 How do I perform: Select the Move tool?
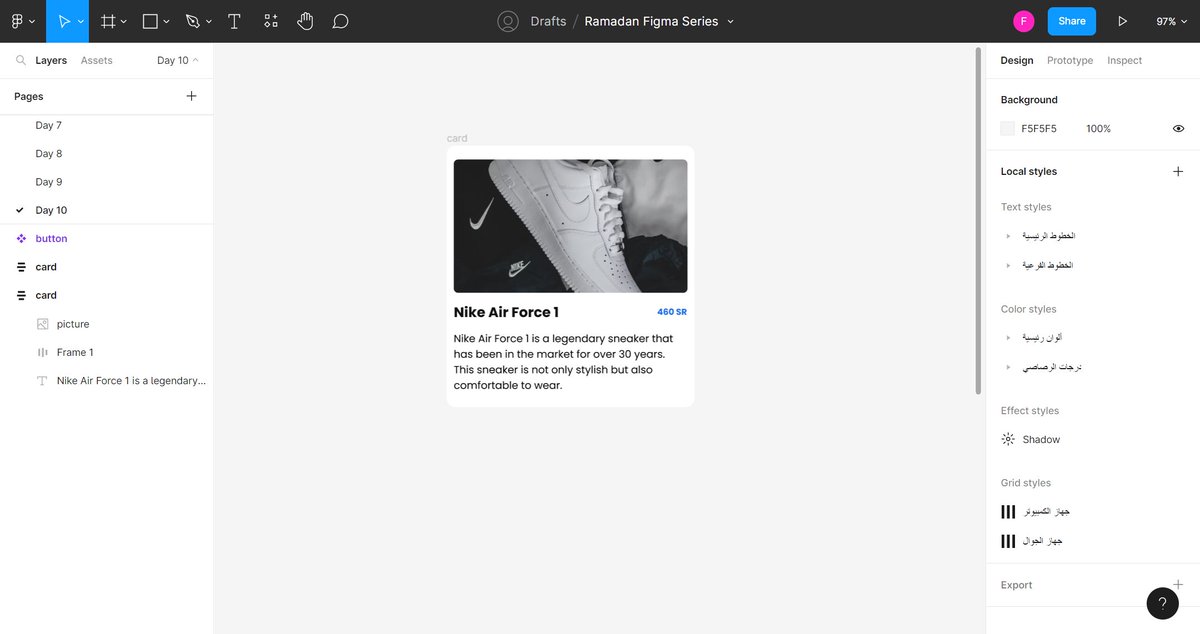(x=64, y=21)
